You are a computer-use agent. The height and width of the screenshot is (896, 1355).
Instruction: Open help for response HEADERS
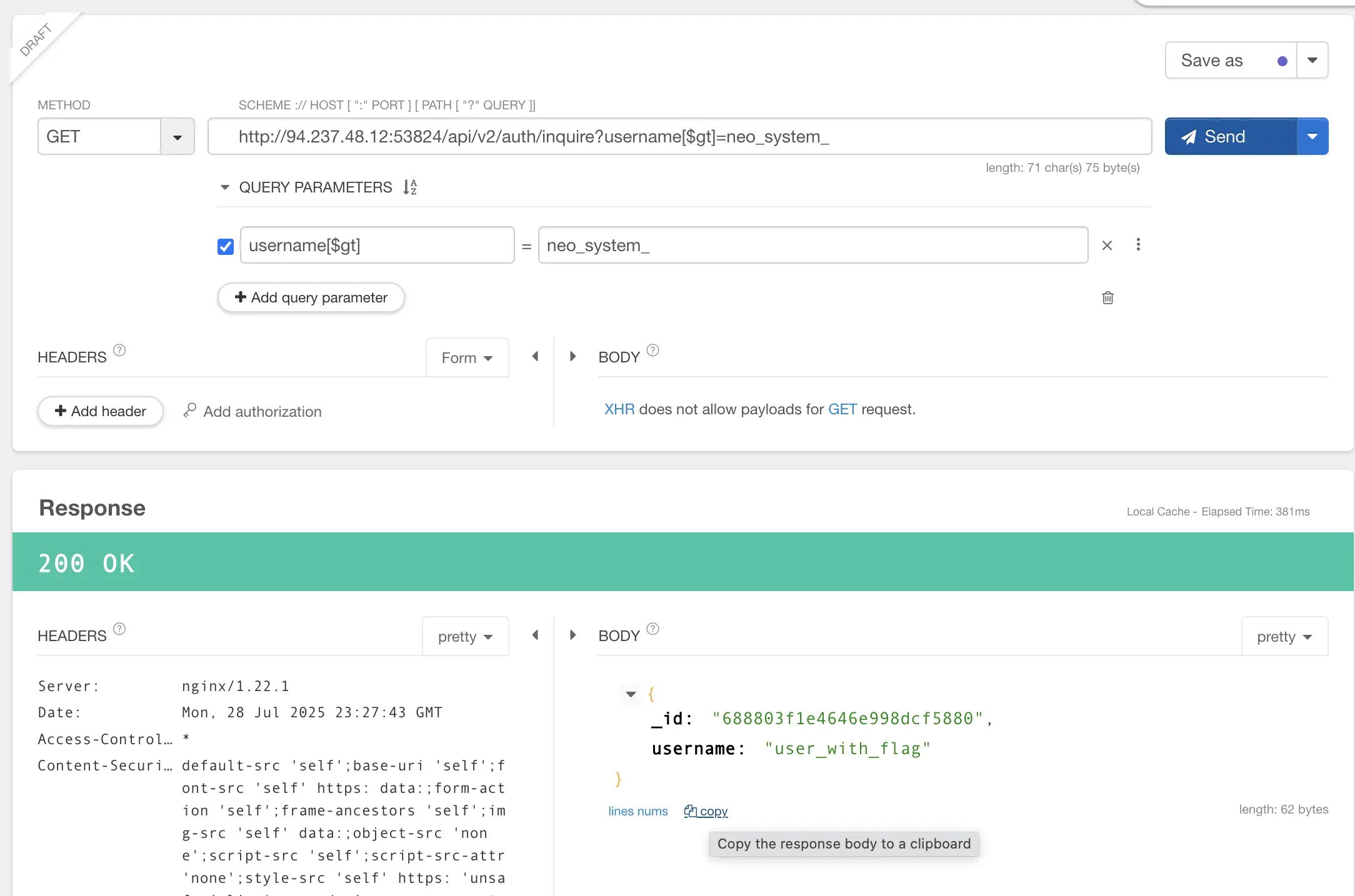(x=119, y=629)
